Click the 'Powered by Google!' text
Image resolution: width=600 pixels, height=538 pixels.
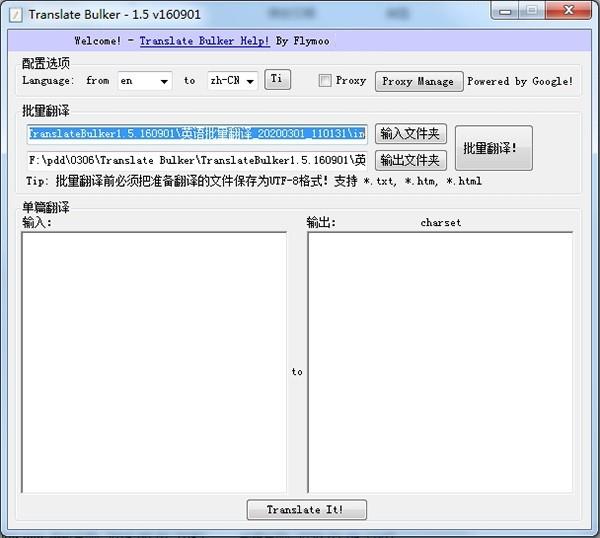pos(520,81)
